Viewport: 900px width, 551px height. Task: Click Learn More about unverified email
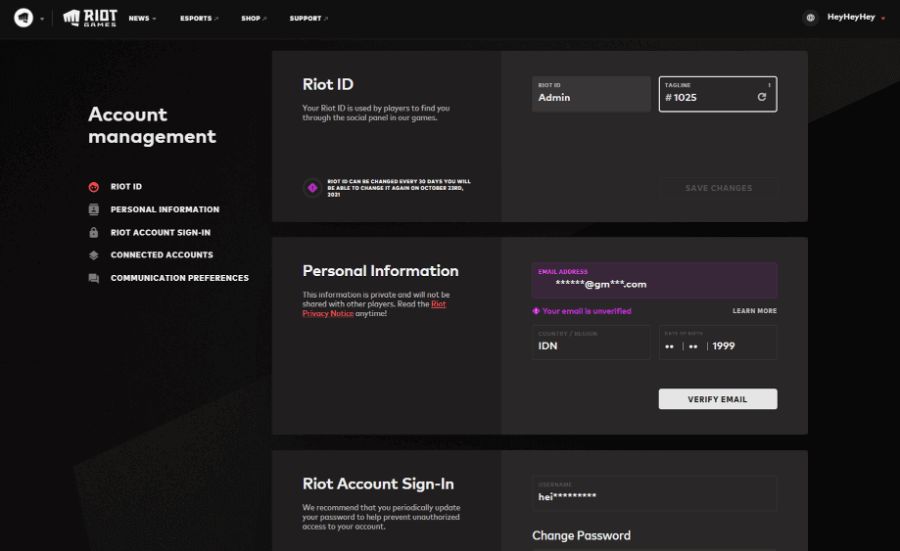pos(754,311)
